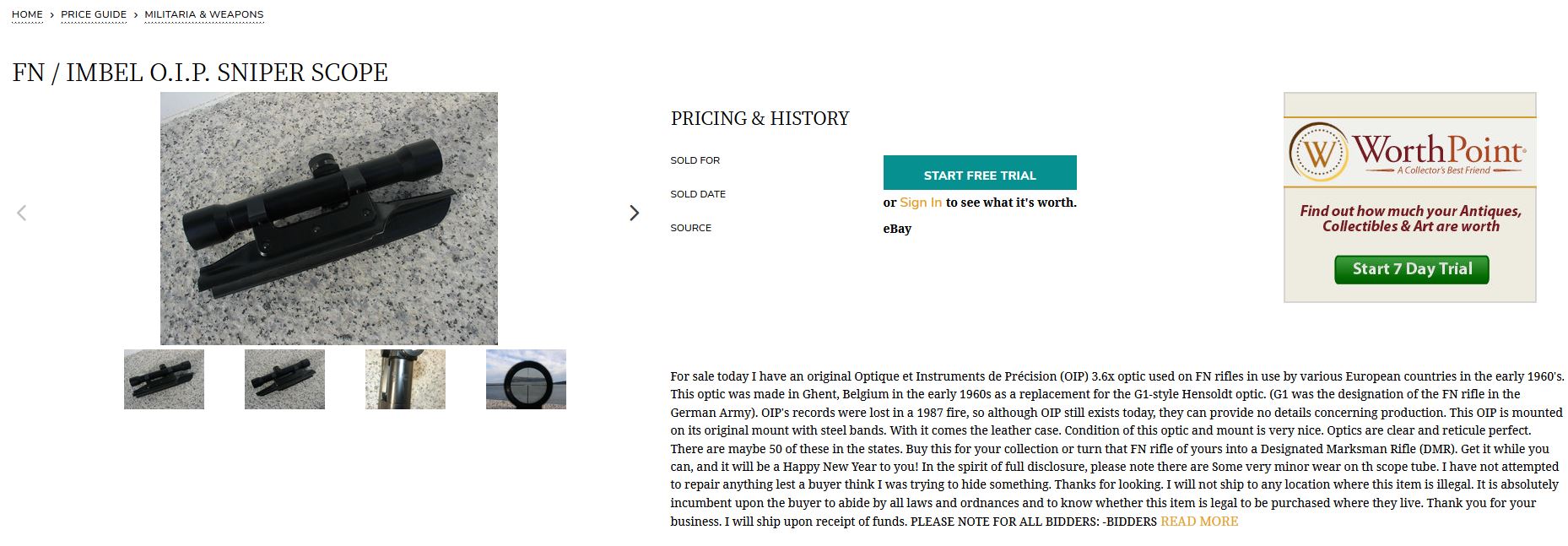1568x546 pixels.
Task: Open MILITARIA & WEAPONS category link
Action: [x=203, y=15]
